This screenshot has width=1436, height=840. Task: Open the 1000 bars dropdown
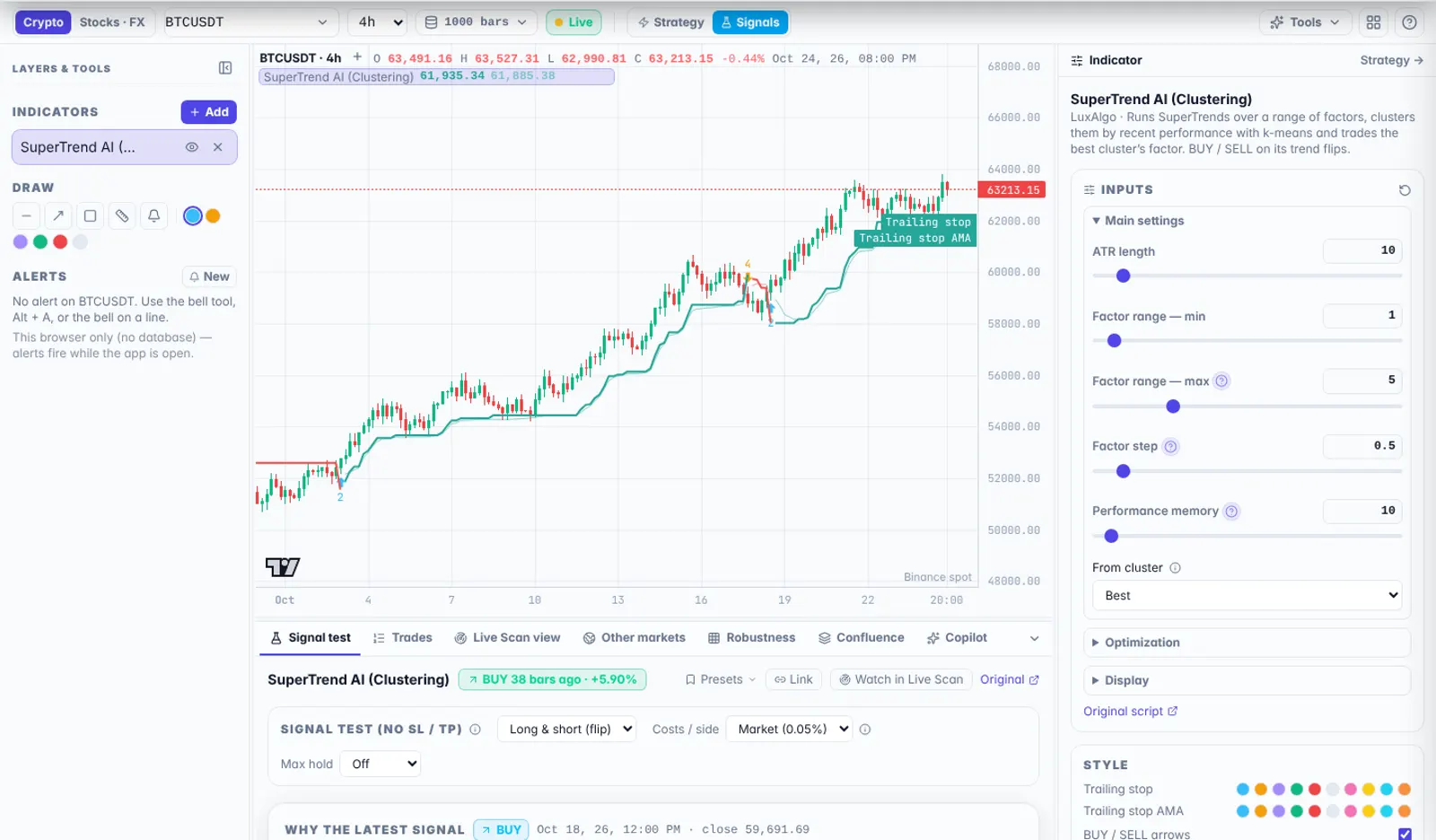point(476,22)
